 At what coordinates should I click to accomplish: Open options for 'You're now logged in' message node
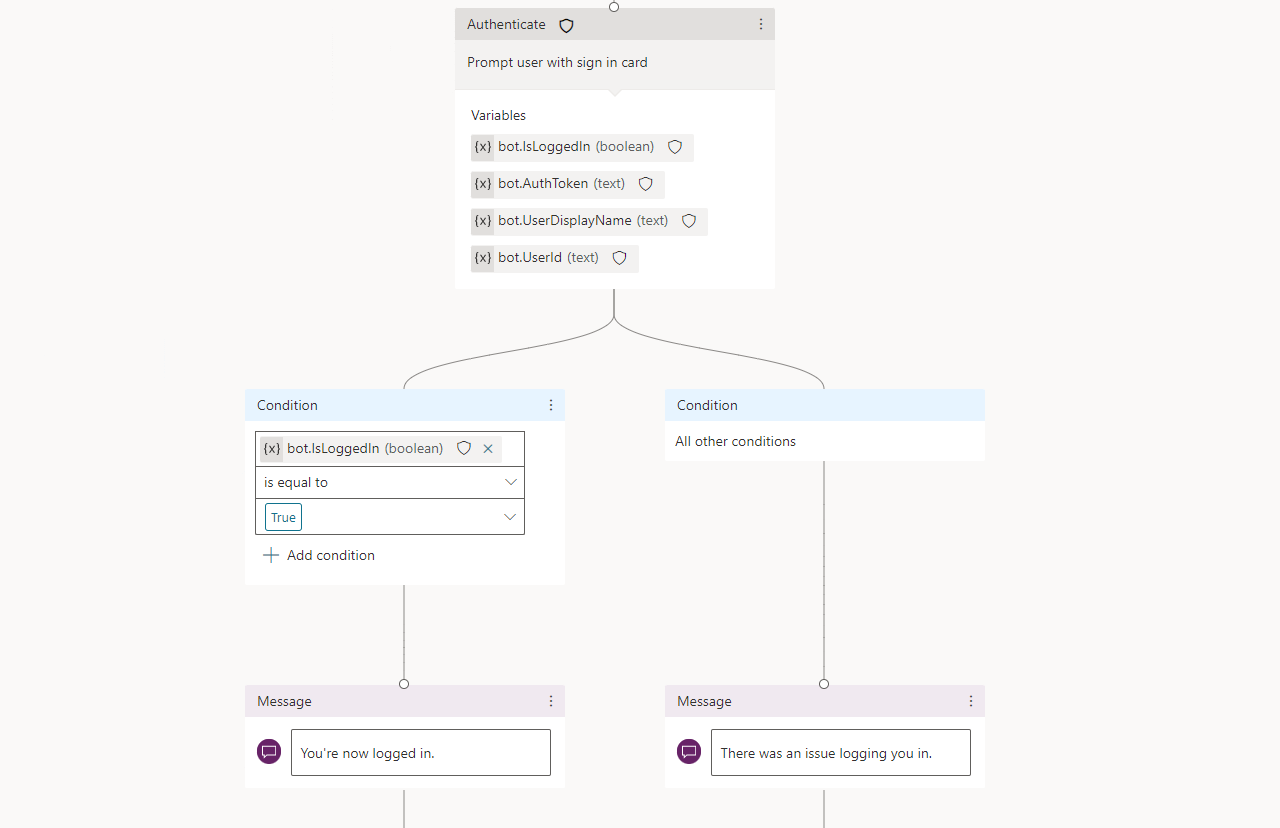coord(550,701)
